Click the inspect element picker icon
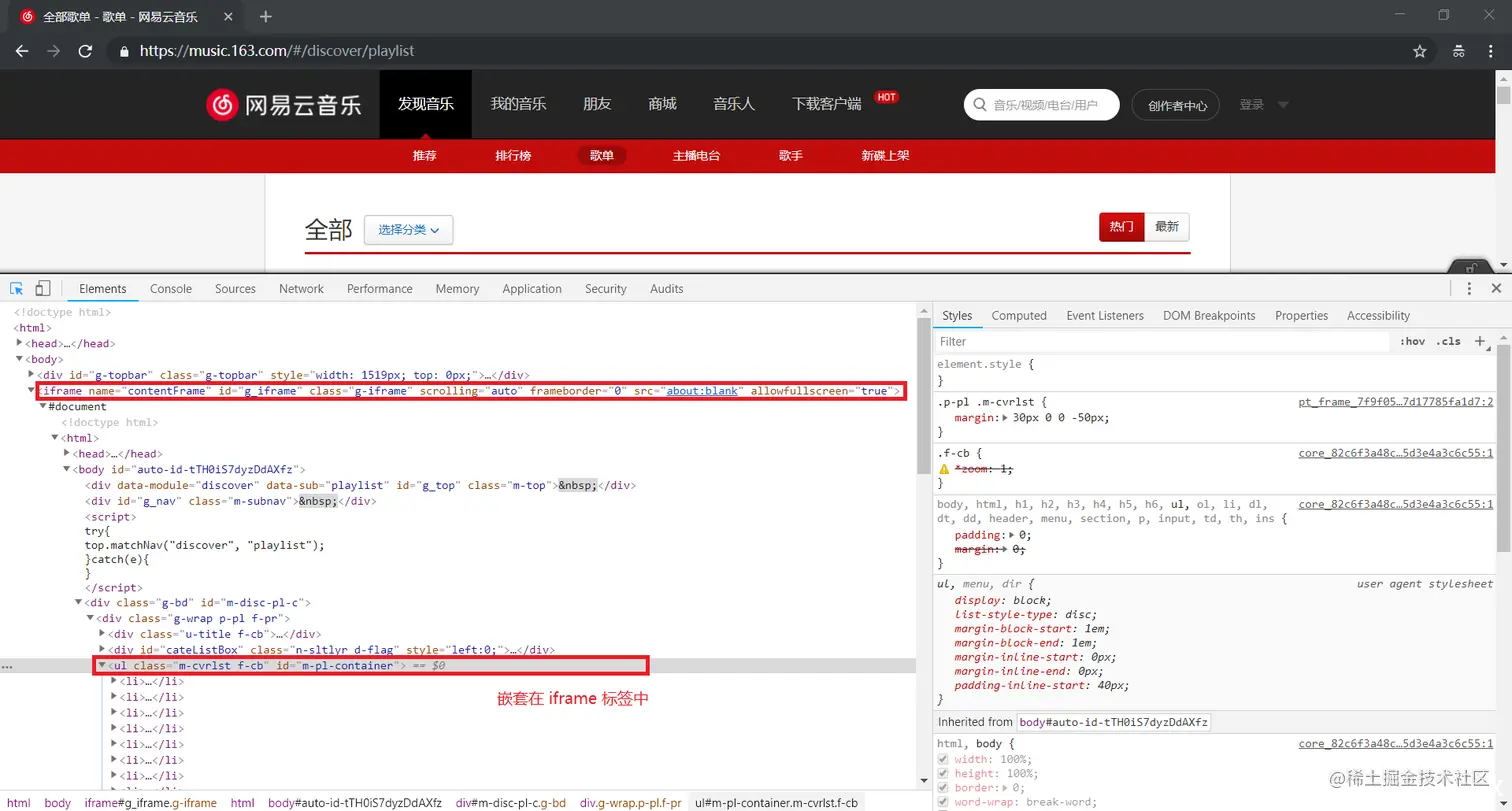1512x811 pixels. coord(17,288)
